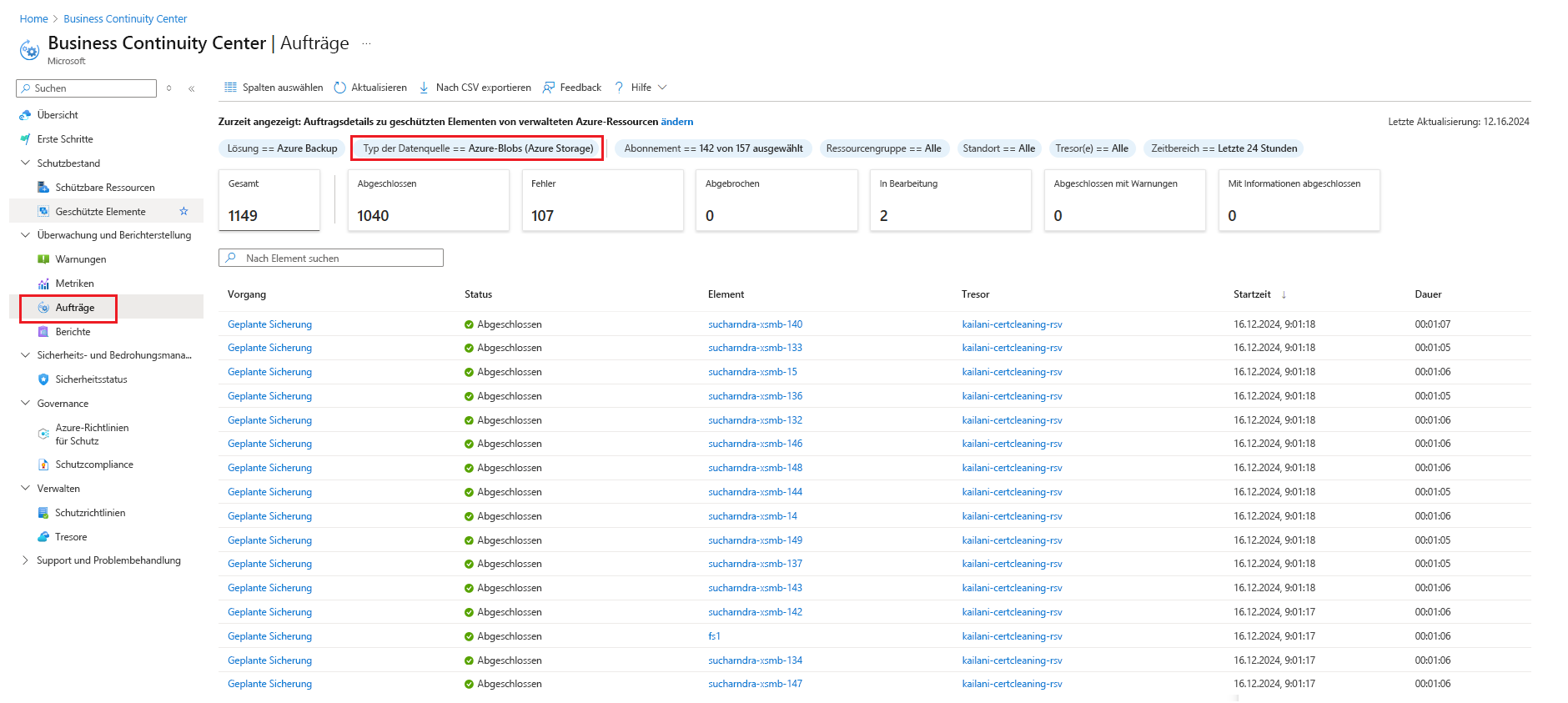Open Geplante Sicherung job for sucharndra-xsmb-140

pyautogui.click(x=269, y=324)
